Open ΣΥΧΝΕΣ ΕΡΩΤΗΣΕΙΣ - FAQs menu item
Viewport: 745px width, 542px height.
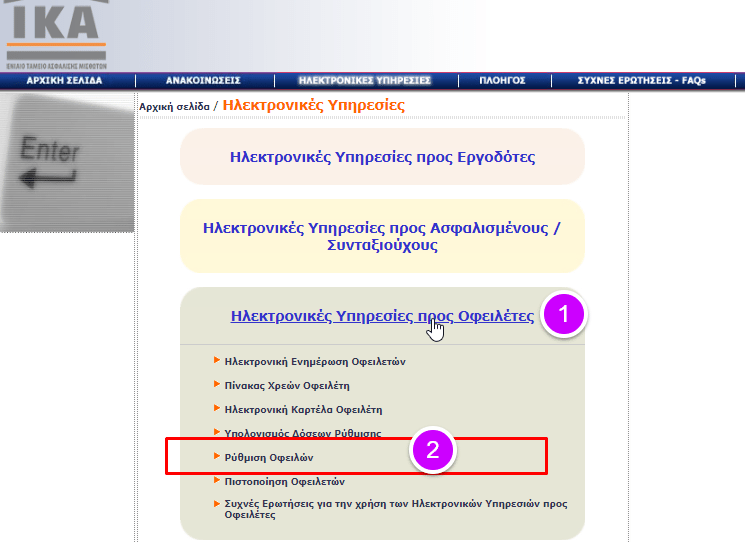[x=641, y=81]
